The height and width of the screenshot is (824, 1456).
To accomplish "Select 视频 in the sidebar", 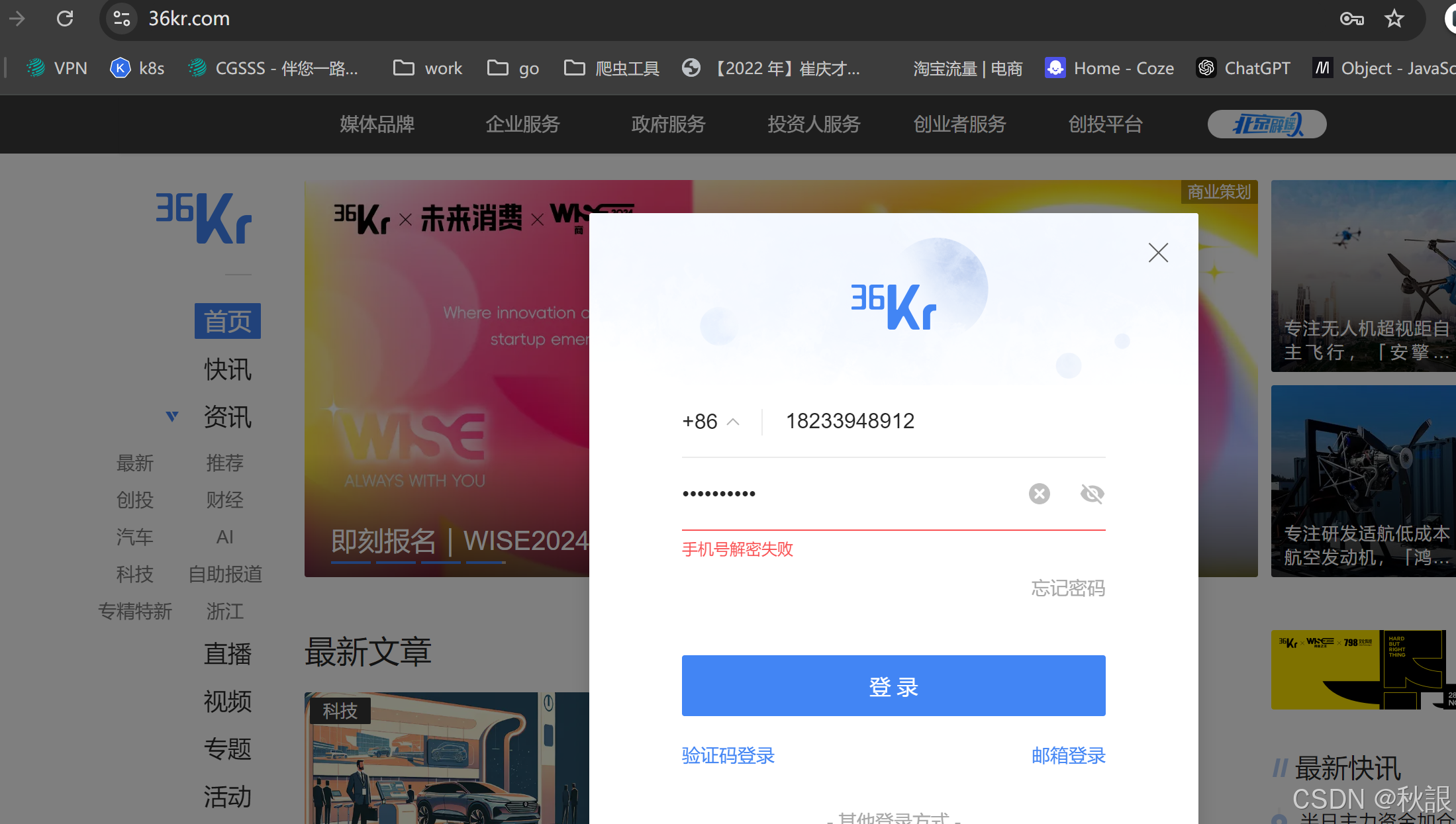I will 228,702.
